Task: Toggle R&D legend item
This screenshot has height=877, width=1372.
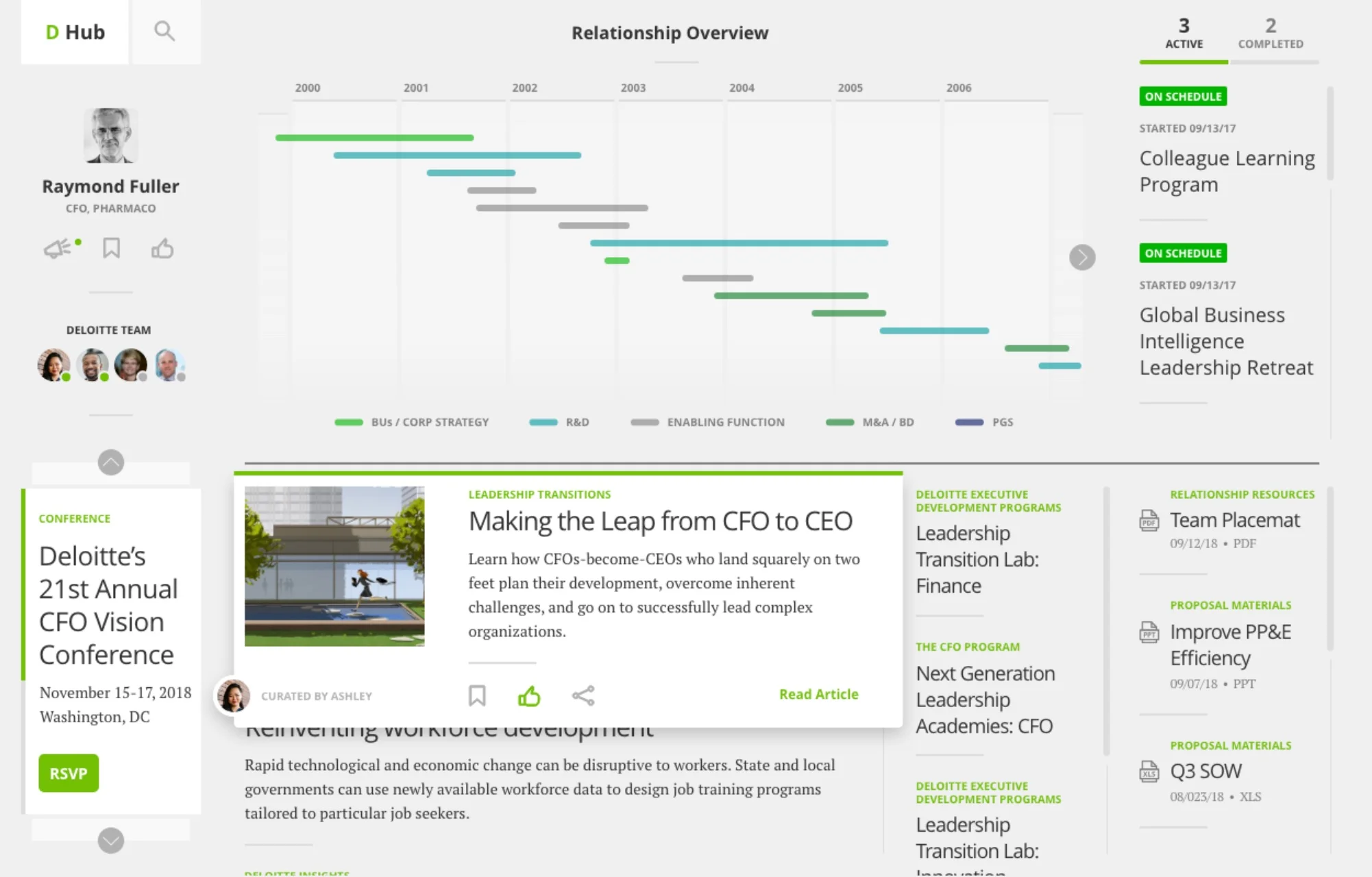Action: (x=559, y=422)
